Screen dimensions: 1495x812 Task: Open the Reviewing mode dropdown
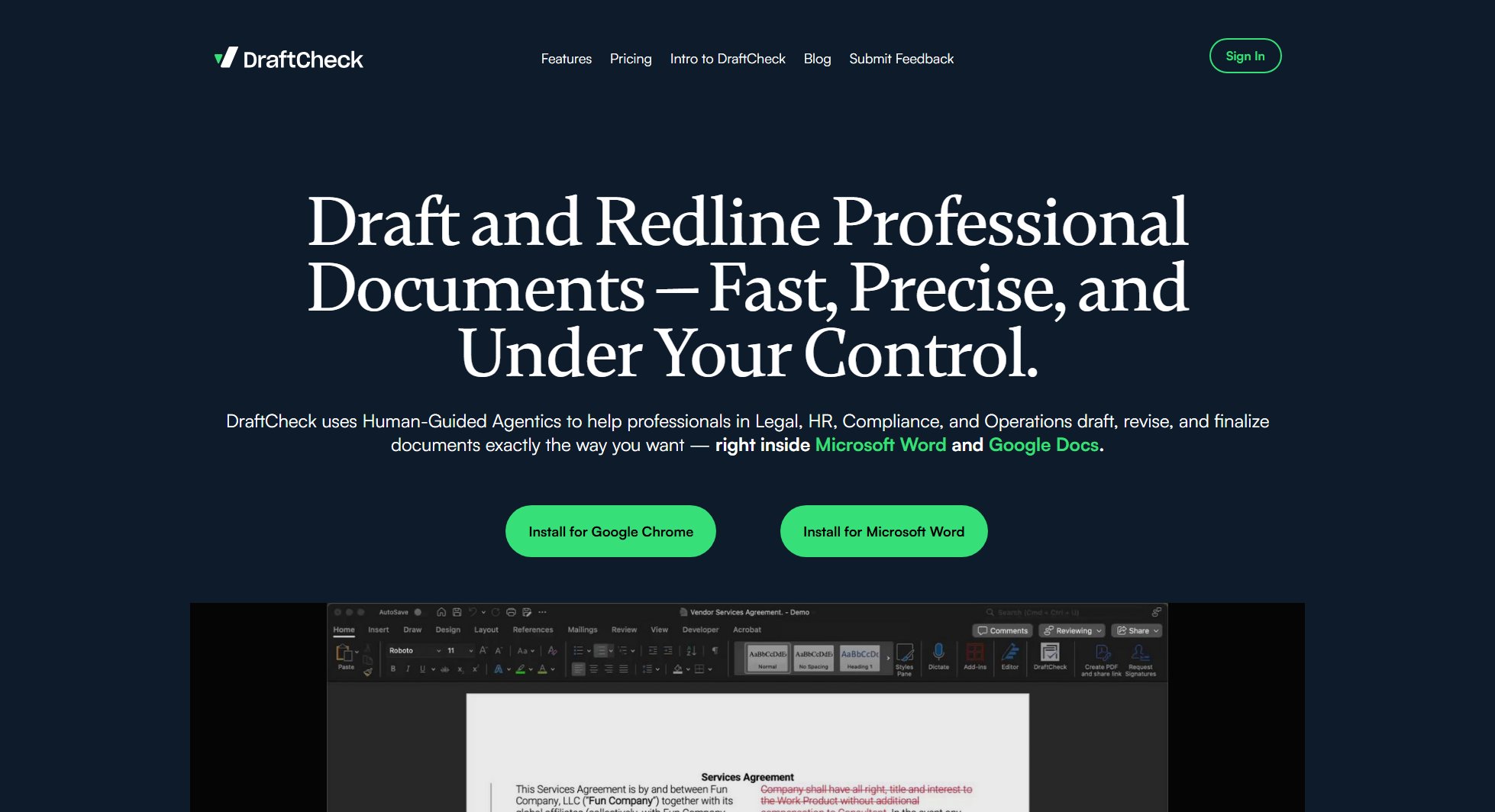(x=1071, y=630)
